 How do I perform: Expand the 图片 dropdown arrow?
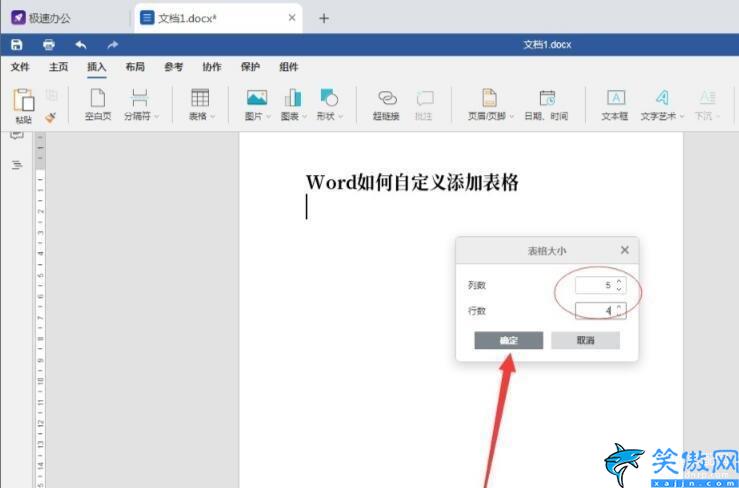click(x=269, y=116)
